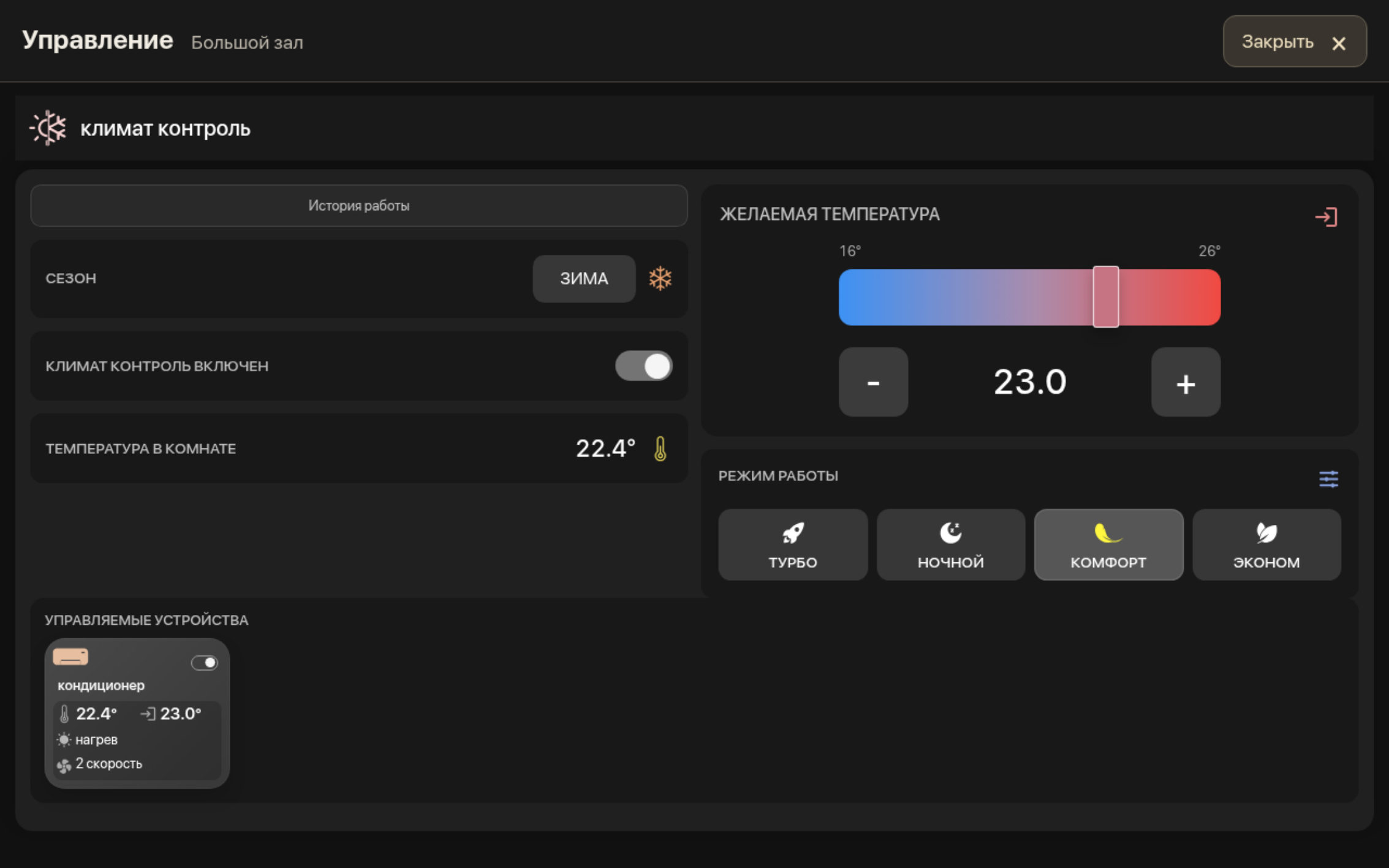Click the thermometer icon in device card
Viewport: 1389px width, 868px height.
pos(64,714)
